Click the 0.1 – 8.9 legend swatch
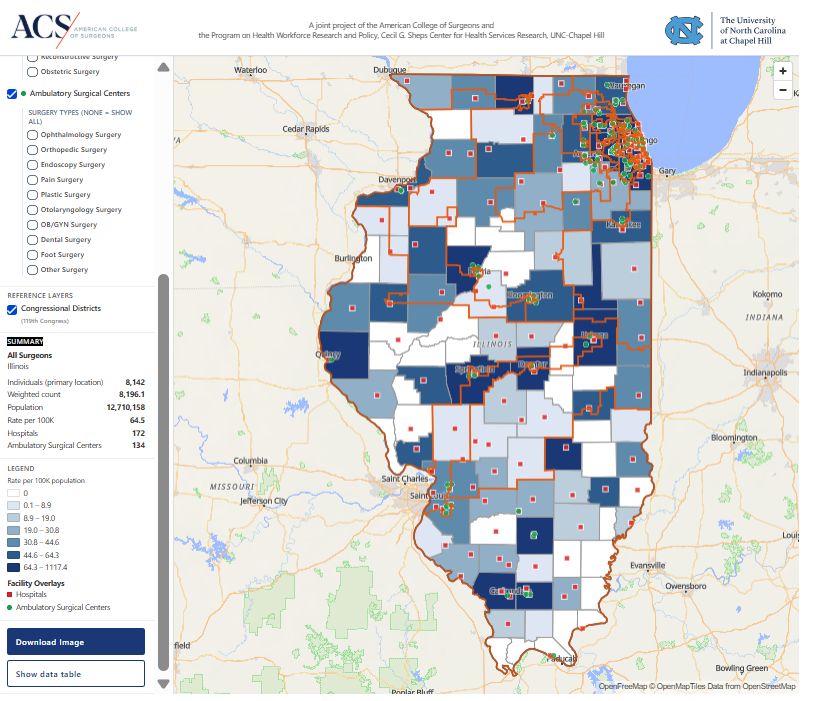 coord(13,506)
